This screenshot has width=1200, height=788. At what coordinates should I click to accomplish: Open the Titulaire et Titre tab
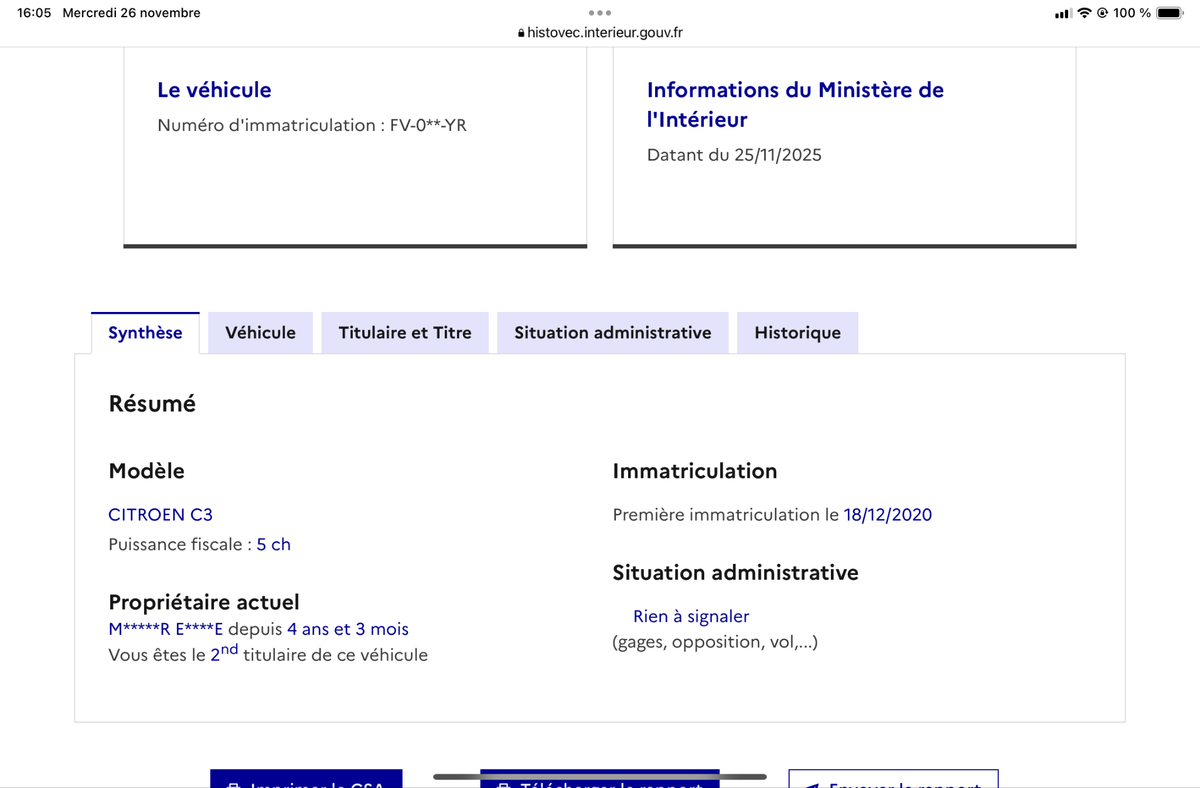405,333
